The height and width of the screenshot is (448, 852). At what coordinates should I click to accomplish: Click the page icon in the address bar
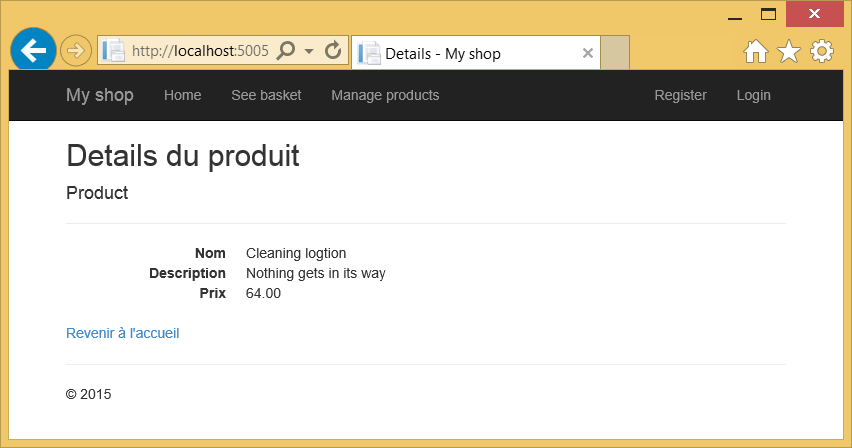pos(114,51)
